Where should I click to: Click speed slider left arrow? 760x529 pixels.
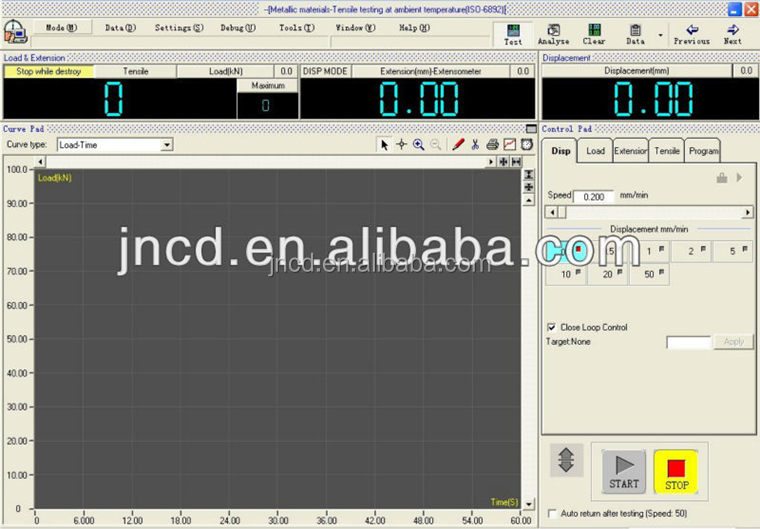coord(552,212)
